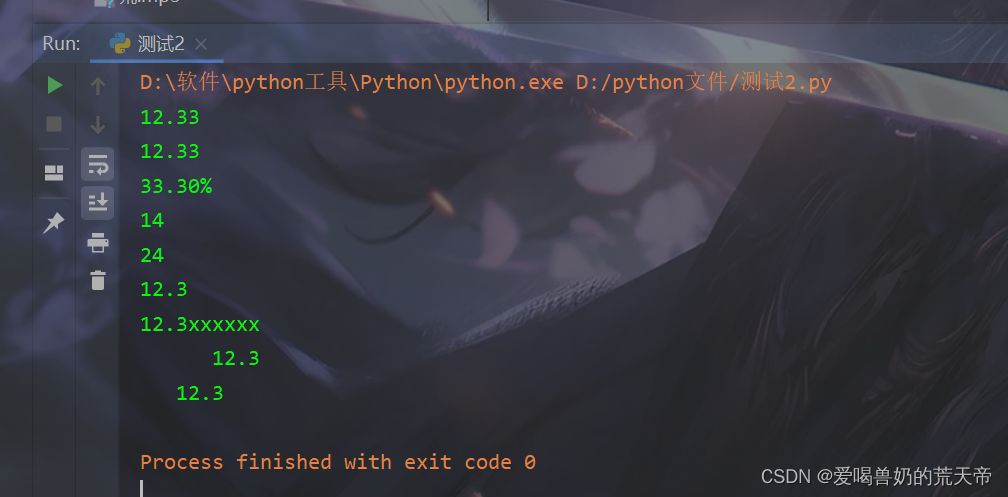1008x497 pixels.
Task: Print console output with printer icon
Action: (x=98, y=242)
